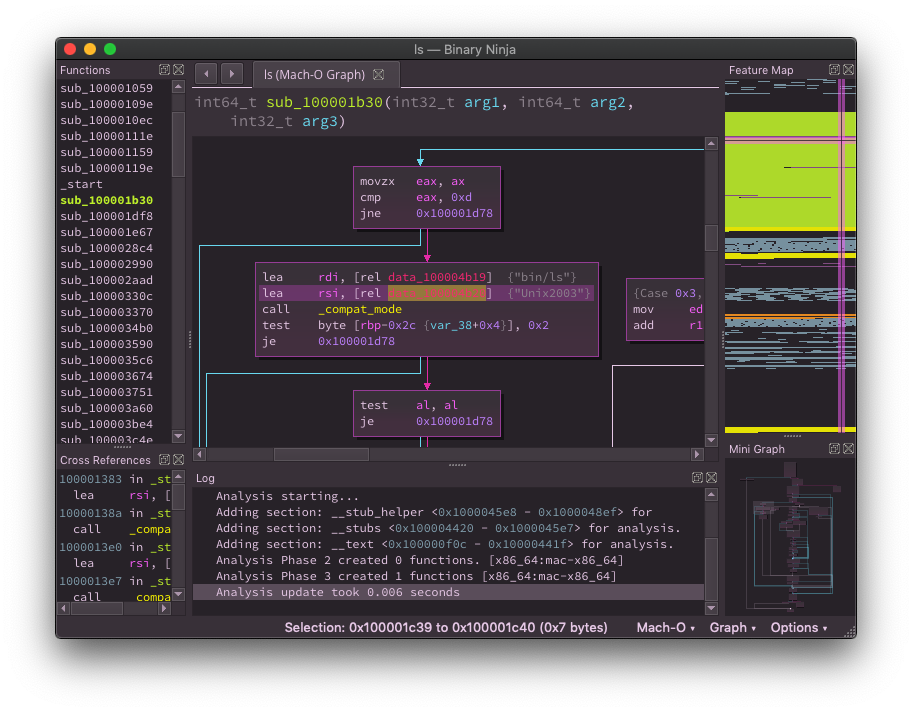Switch to ls (Mach-O Graph) tab
Image resolution: width=912 pixels, height=712 pixels.
tap(313, 75)
